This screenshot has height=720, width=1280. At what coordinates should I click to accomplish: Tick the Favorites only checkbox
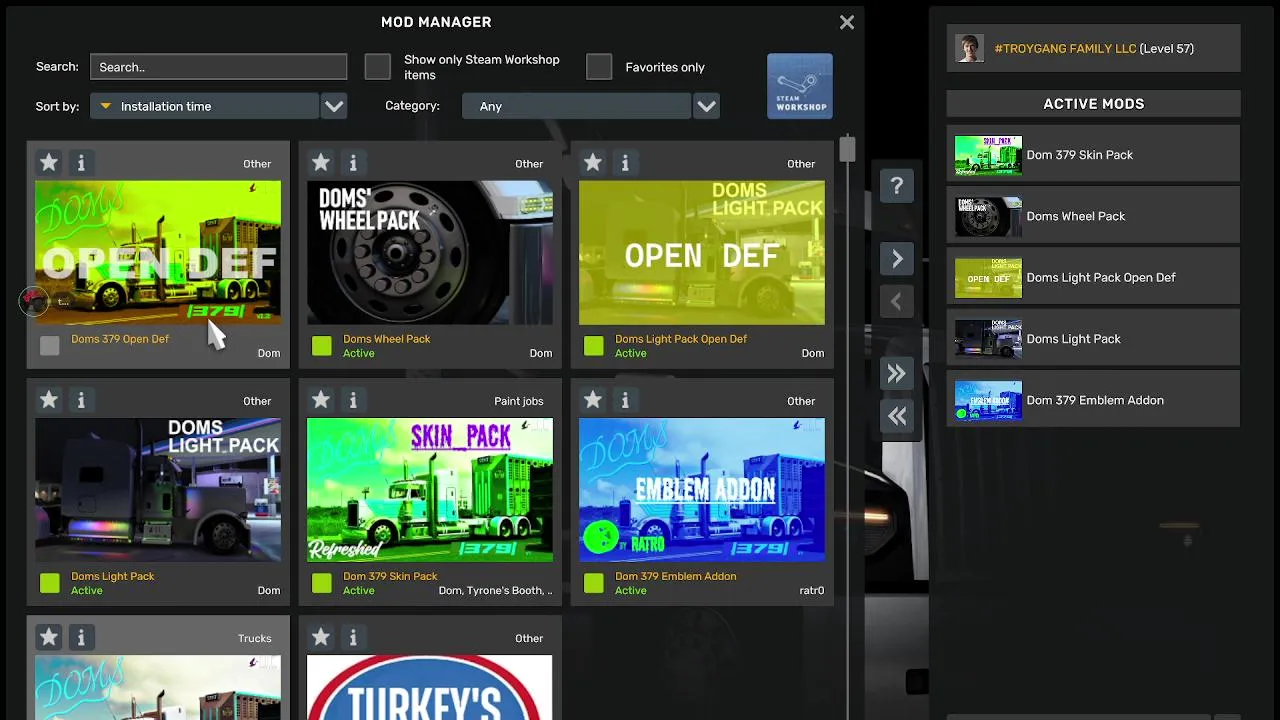(x=599, y=67)
